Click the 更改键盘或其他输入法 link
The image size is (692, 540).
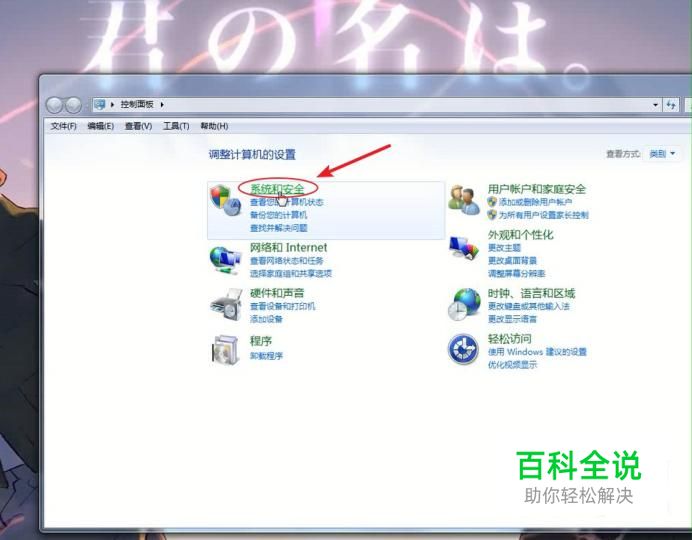pos(529,306)
